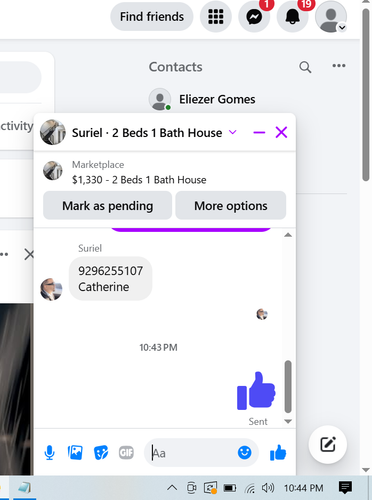Open the notifications bell
Image resolution: width=372 pixels, height=500 pixels.
[x=292, y=17]
